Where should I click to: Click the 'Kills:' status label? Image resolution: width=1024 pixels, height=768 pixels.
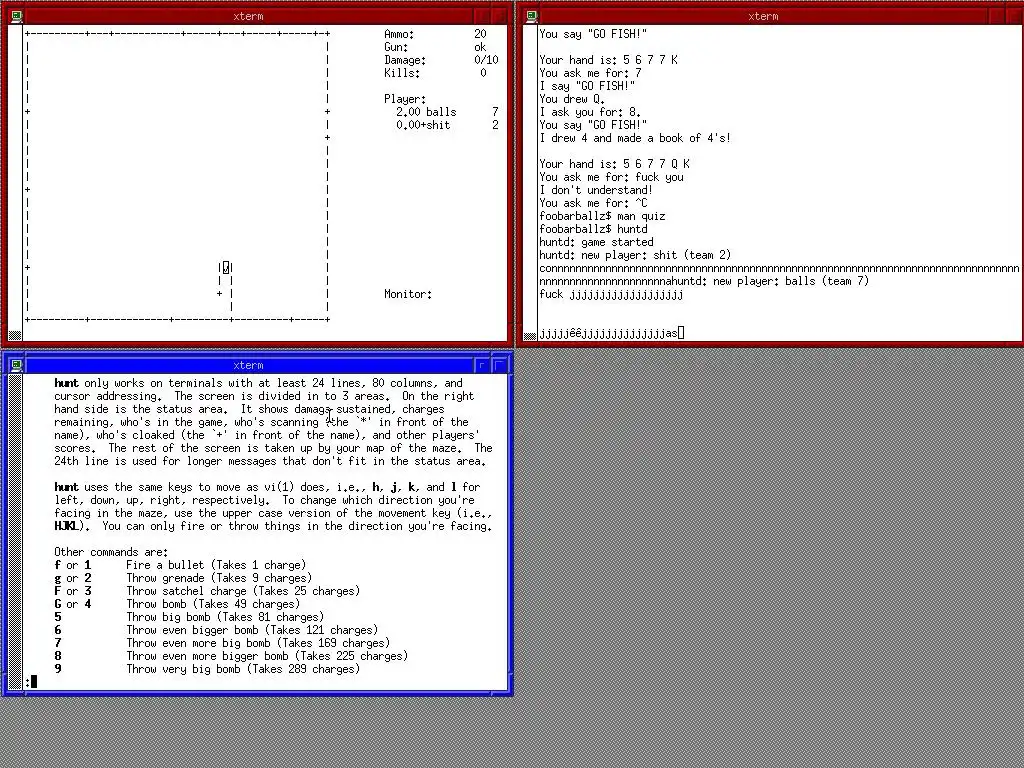(x=402, y=73)
